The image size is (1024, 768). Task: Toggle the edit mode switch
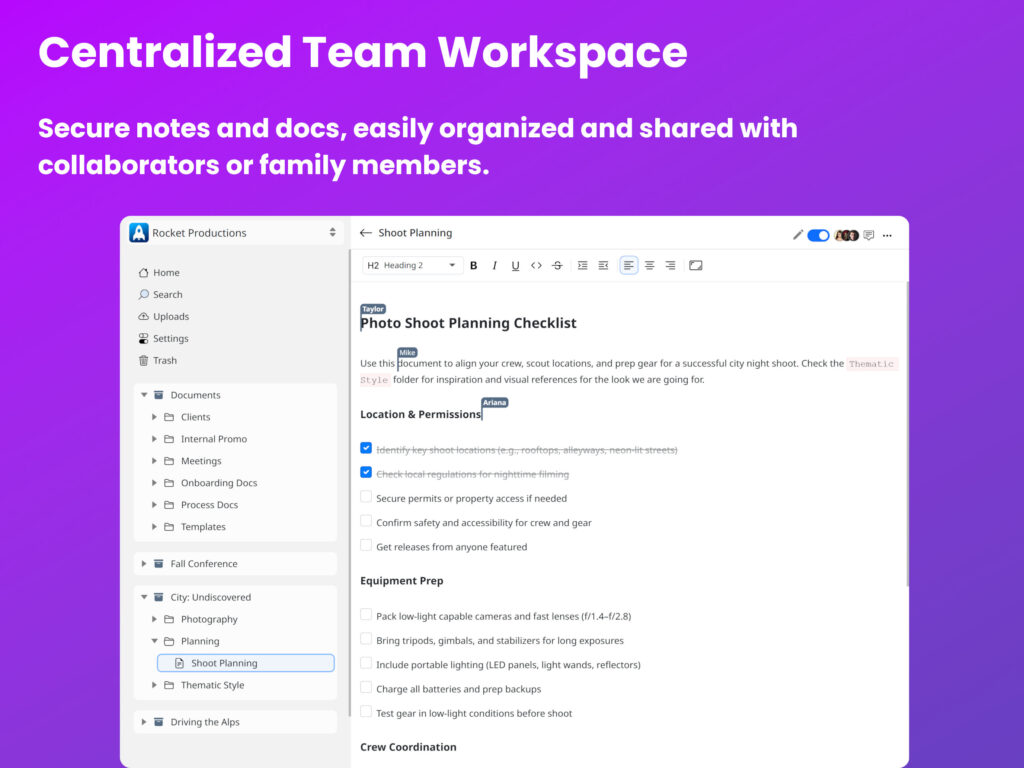tap(818, 236)
